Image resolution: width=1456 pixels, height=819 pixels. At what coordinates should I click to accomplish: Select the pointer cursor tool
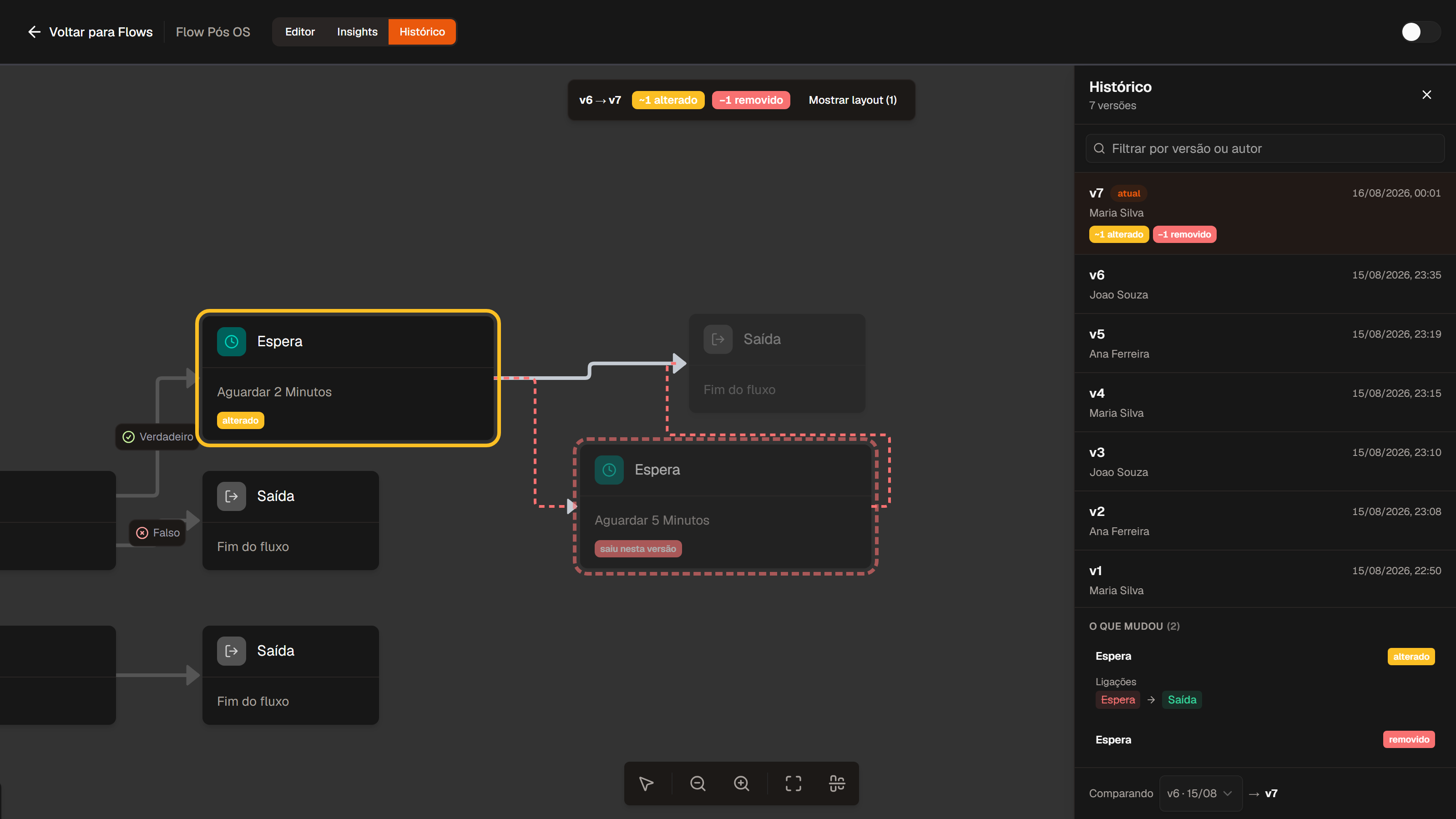tap(646, 784)
